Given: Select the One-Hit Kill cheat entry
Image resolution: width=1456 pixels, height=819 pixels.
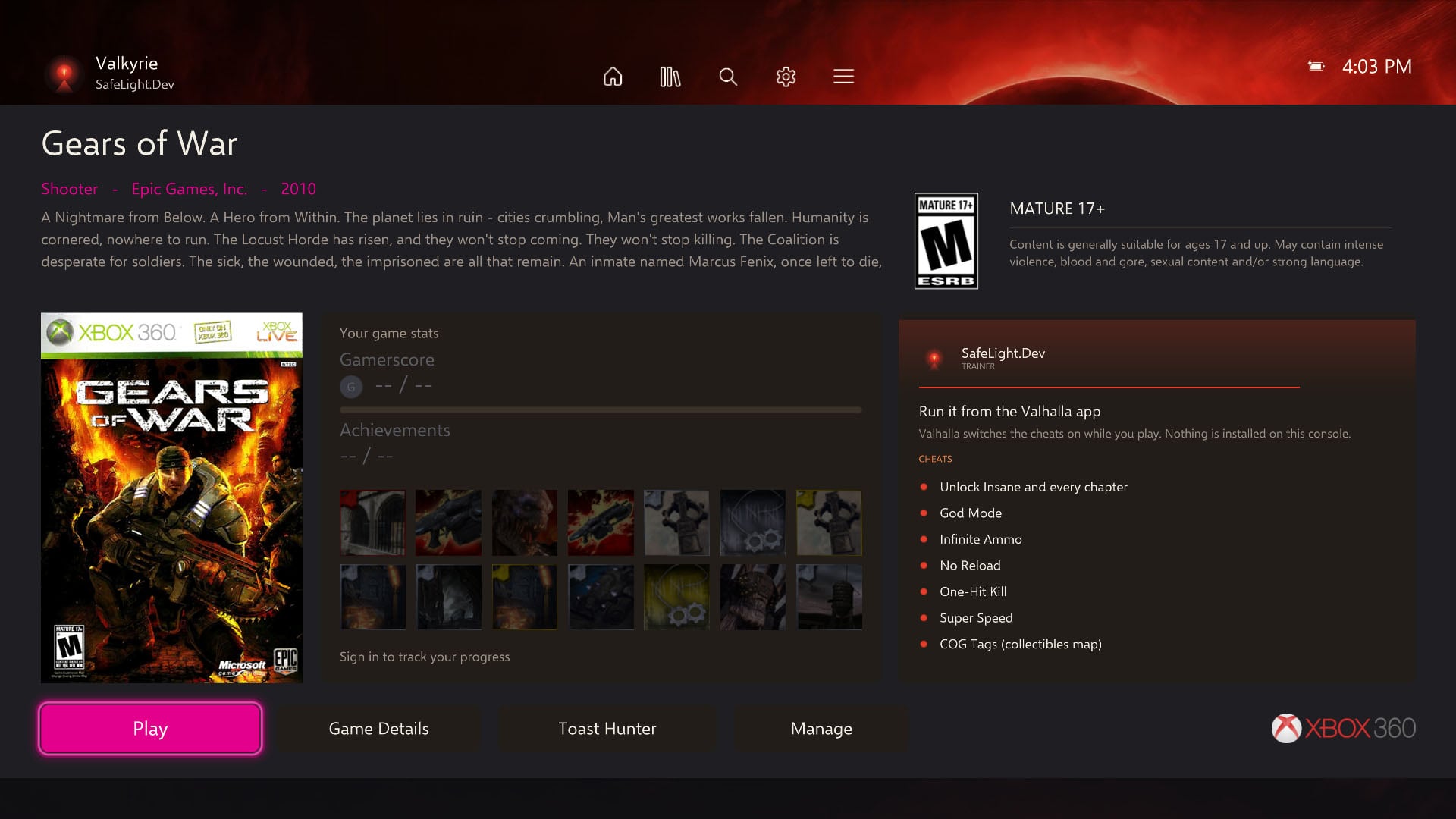Looking at the screenshot, I should [x=973, y=591].
